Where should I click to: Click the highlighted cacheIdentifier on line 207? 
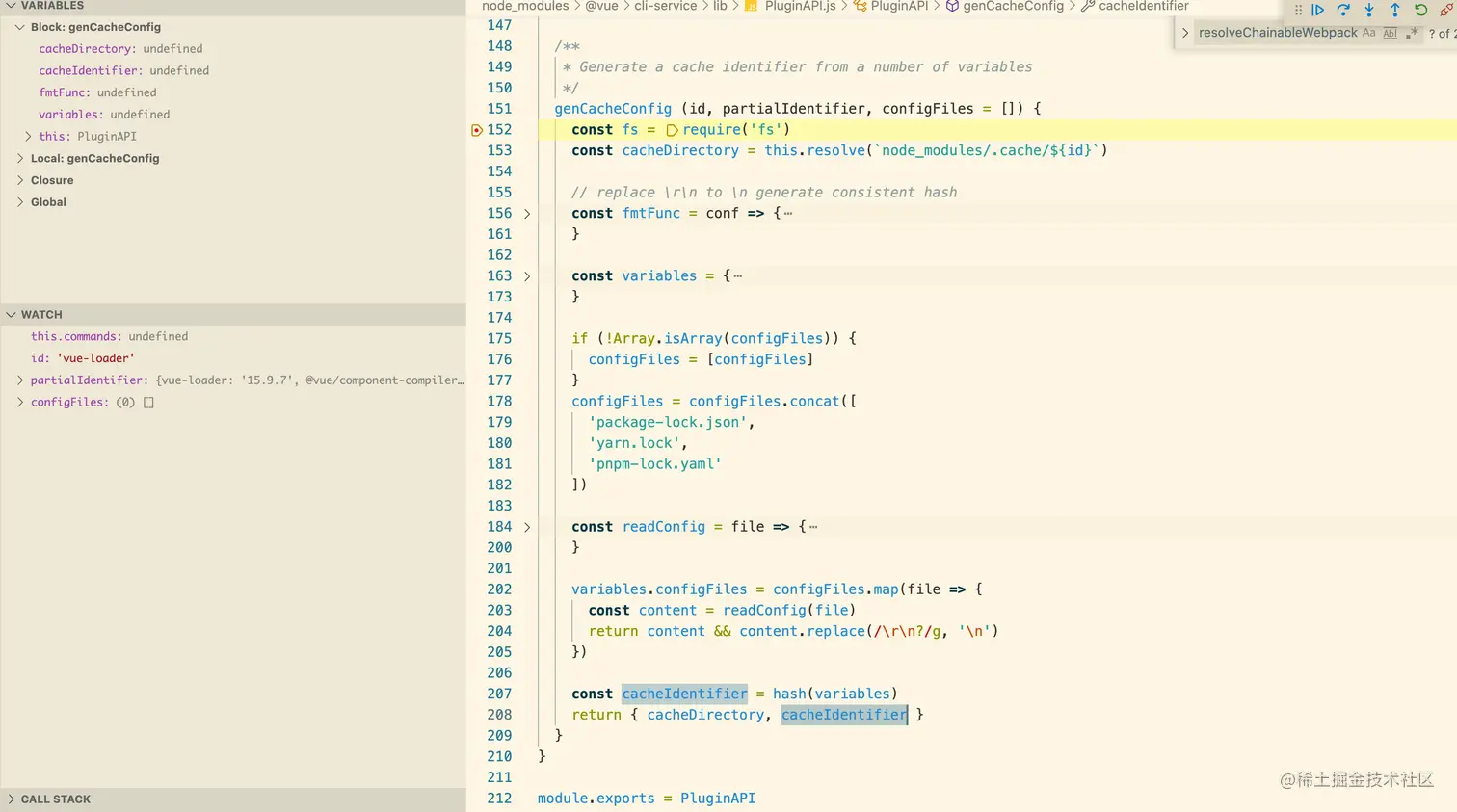pyautogui.click(x=684, y=694)
